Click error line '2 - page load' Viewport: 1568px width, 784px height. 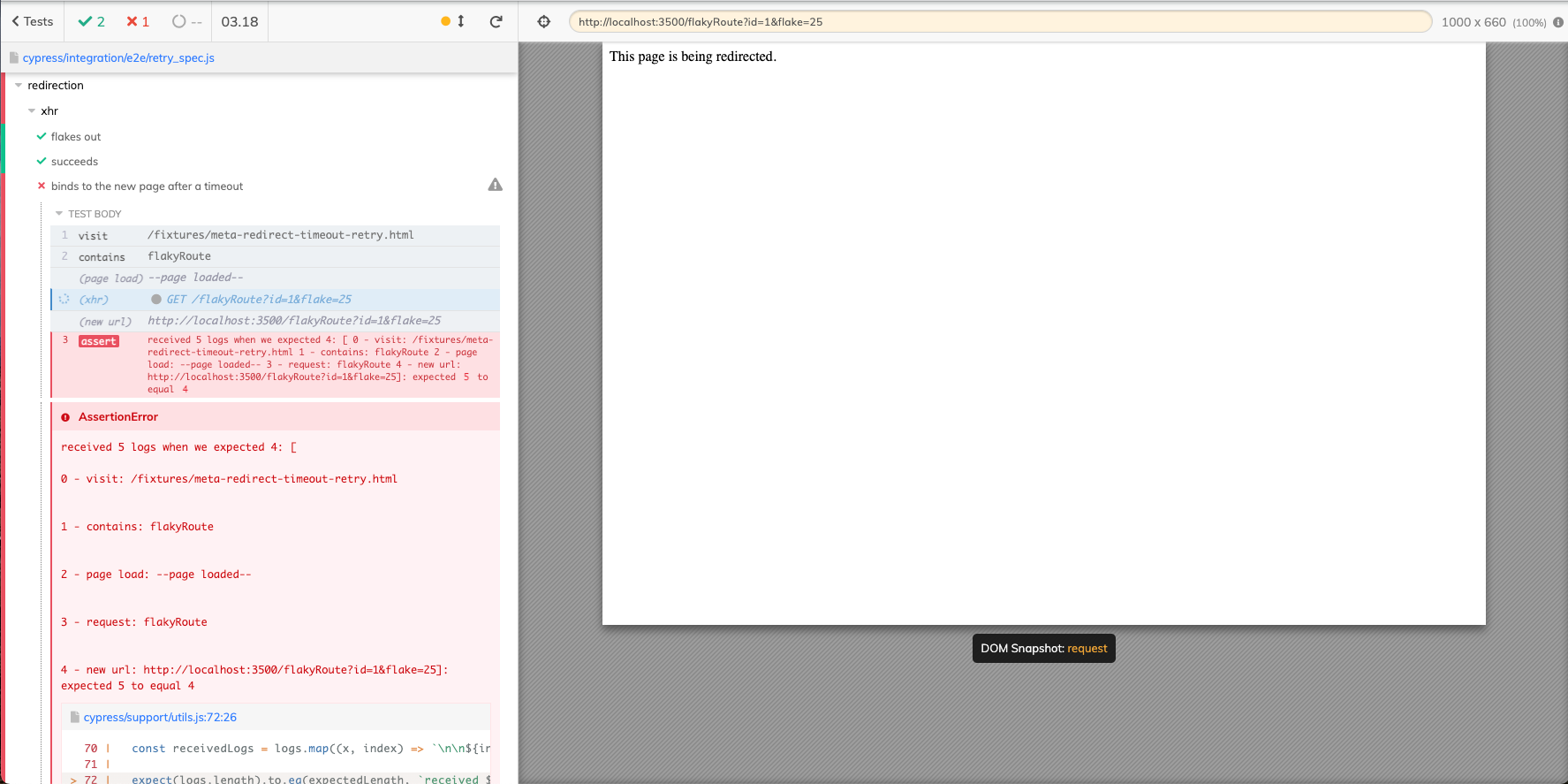pos(155,574)
